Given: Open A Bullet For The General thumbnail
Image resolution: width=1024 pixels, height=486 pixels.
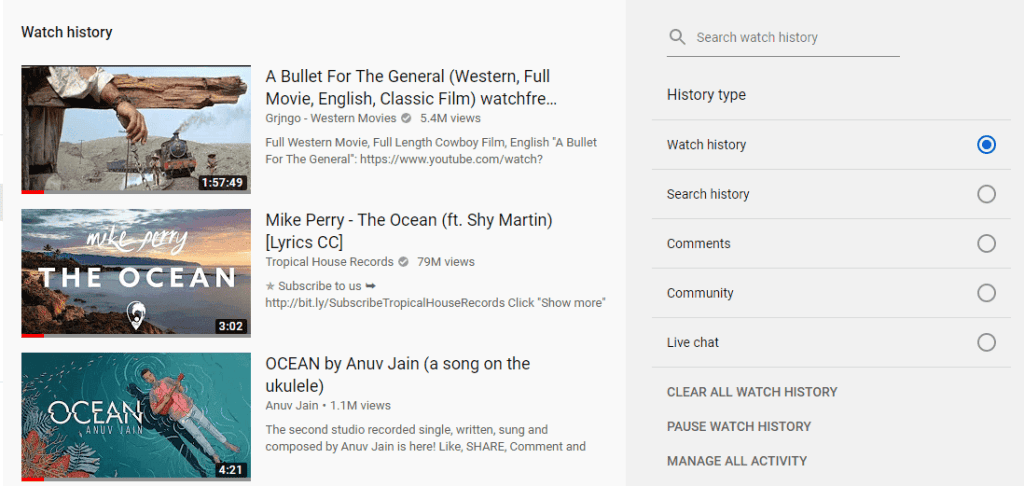Looking at the screenshot, I should 136,129.
